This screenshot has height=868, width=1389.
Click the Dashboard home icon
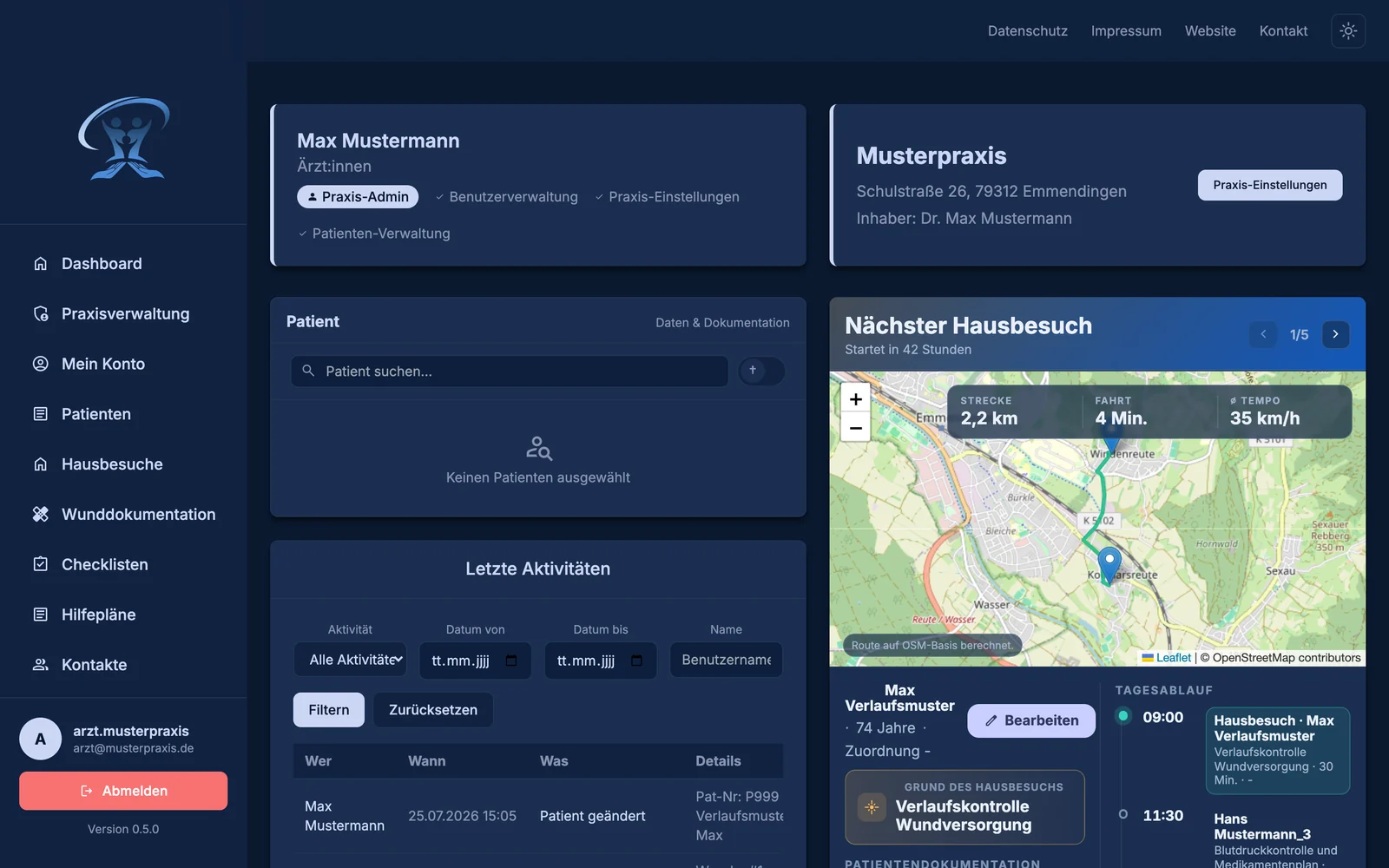click(x=40, y=263)
